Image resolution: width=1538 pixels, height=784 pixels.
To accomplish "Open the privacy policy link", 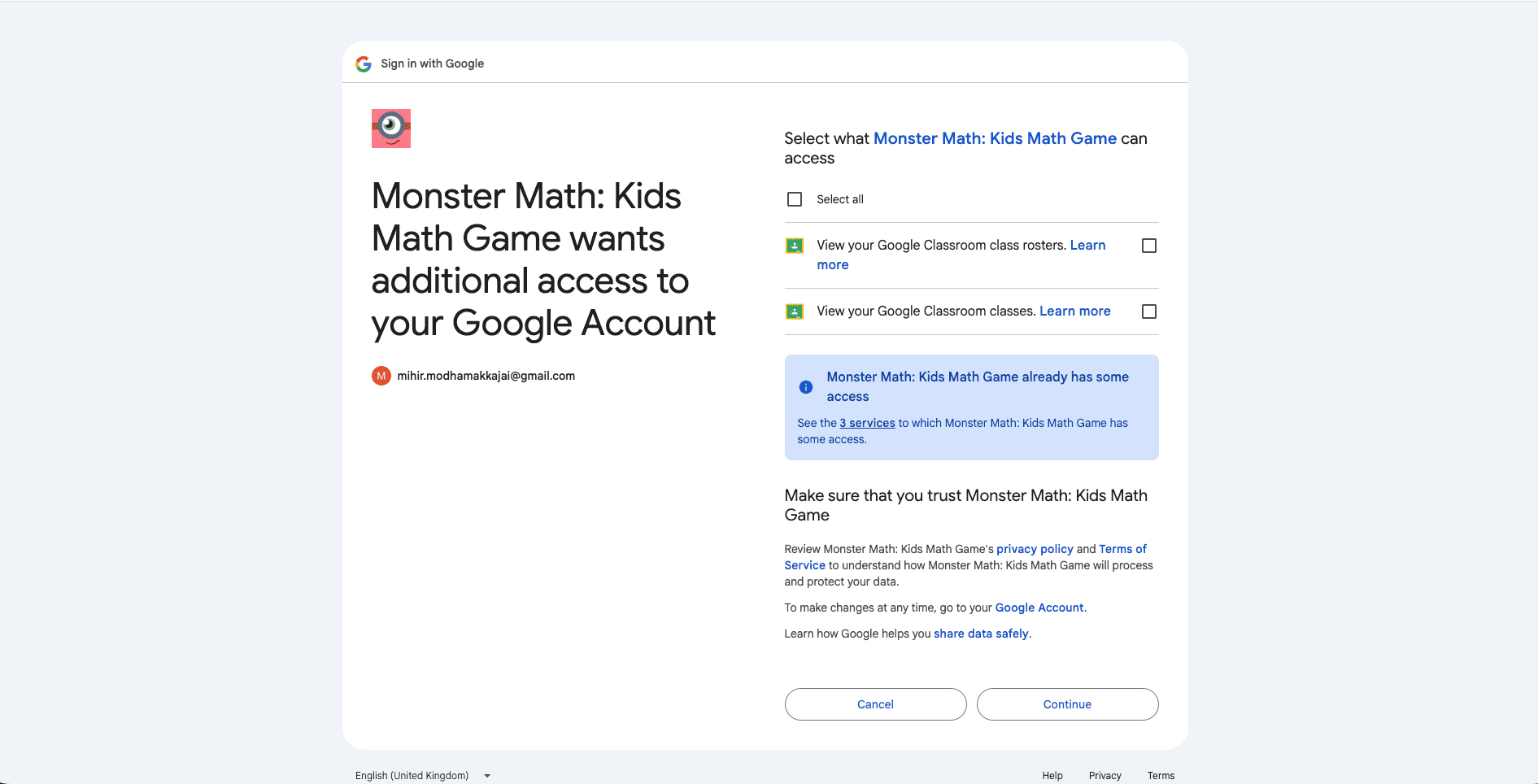I will pyautogui.click(x=1035, y=549).
